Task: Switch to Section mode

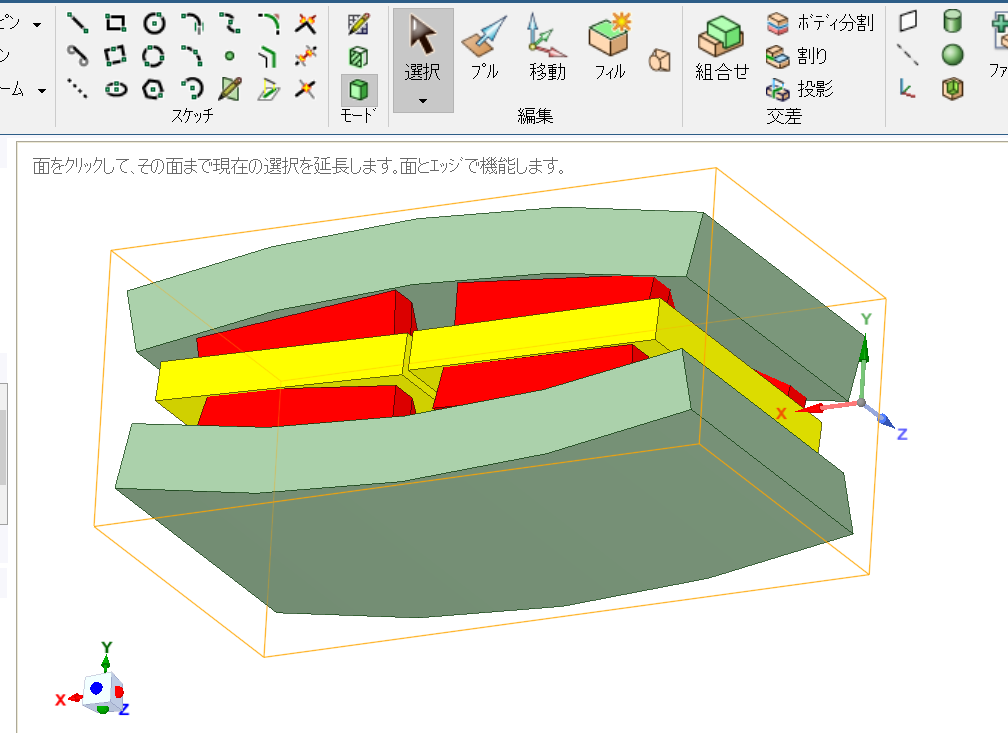Action: point(359,57)
